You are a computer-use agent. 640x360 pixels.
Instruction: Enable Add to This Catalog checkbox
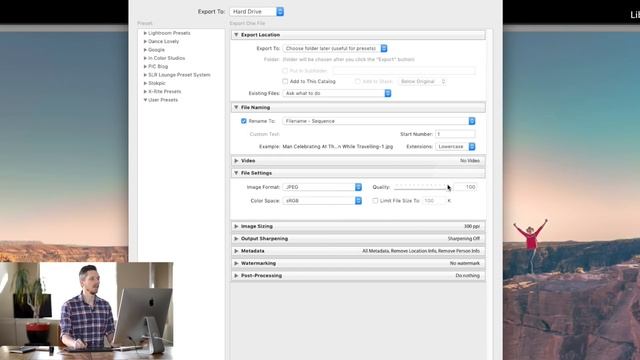(285, 82)
